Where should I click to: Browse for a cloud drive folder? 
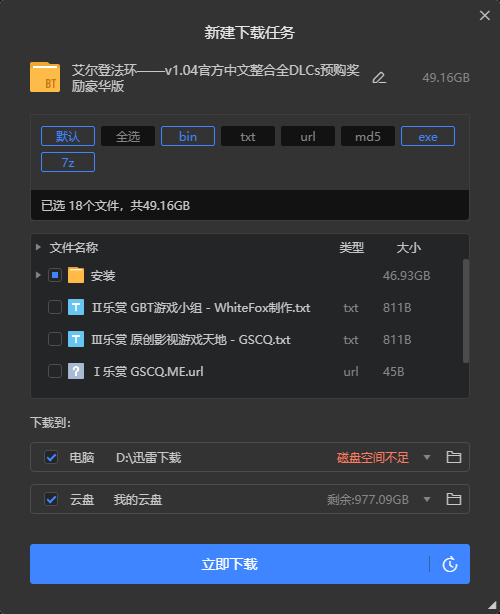pyautogui.click(x=454, y=499)
